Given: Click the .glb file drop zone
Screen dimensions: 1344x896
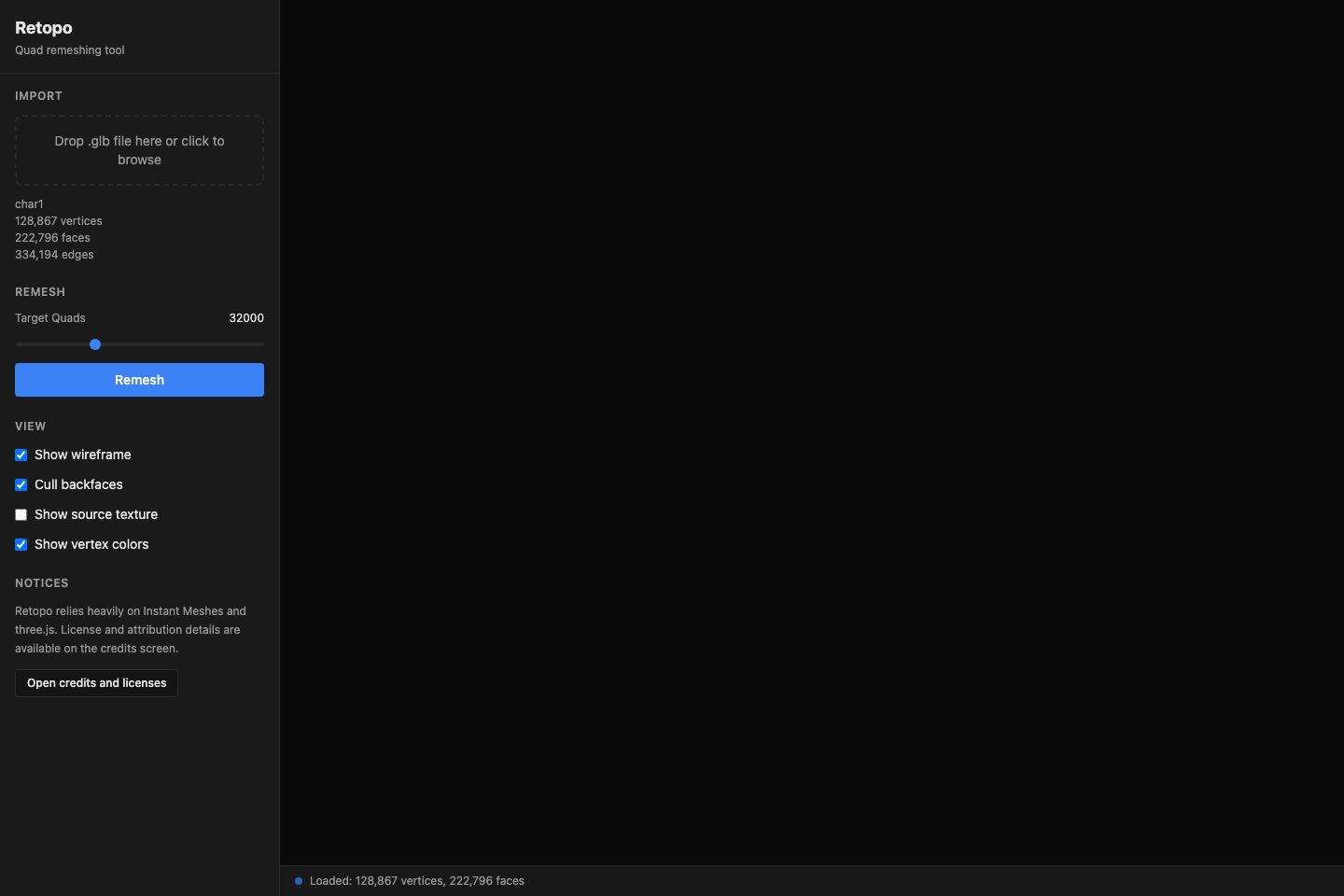Looking at the screenshot, I should [x=139, y=150].
